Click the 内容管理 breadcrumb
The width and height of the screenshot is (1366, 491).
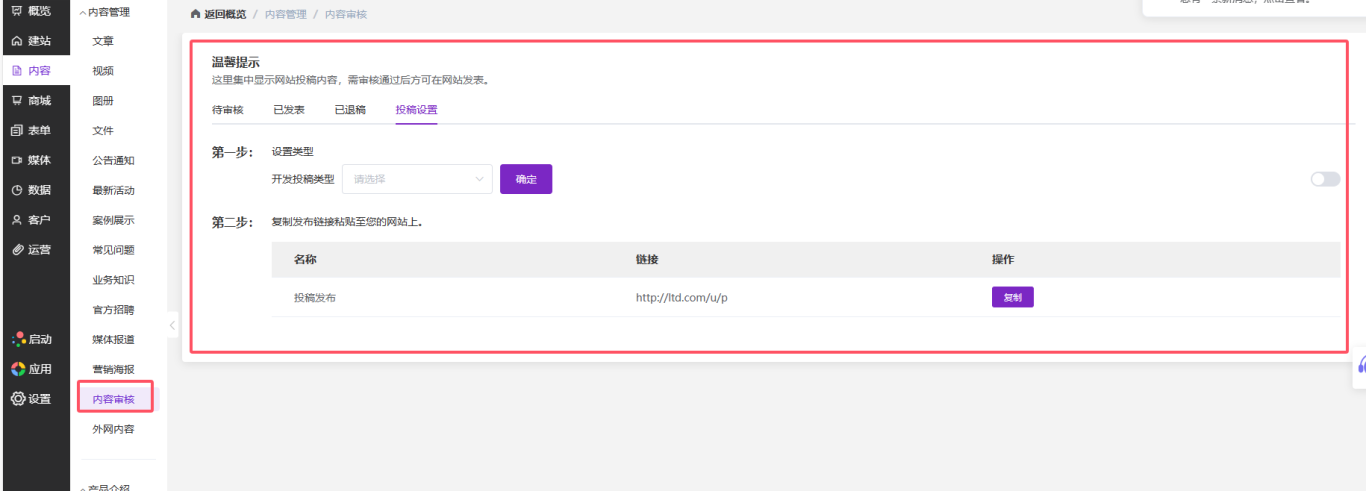click(x=286, y=15)
